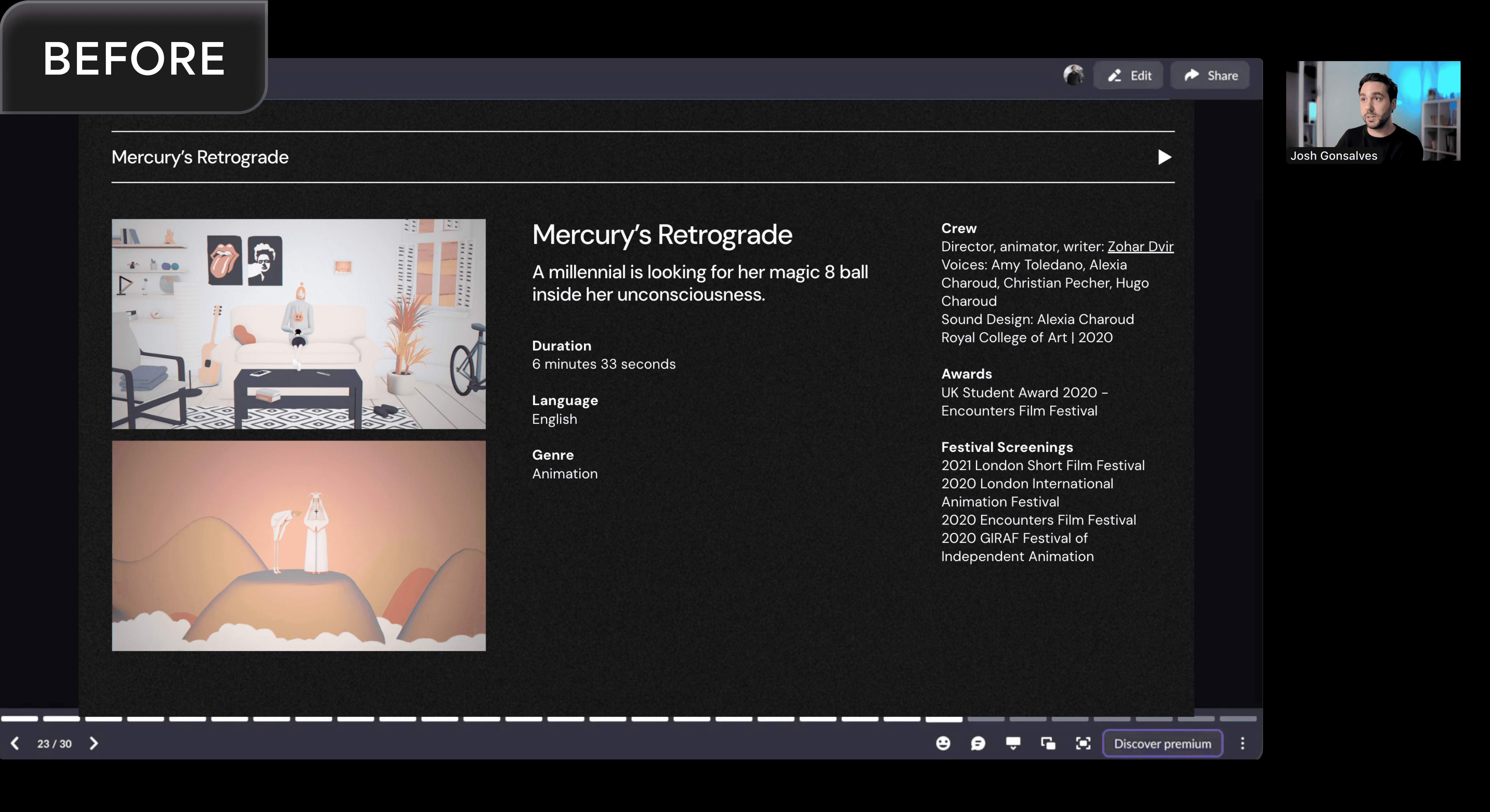
Task: Open the Zohar Dvir link
Action: [1140, 246]
